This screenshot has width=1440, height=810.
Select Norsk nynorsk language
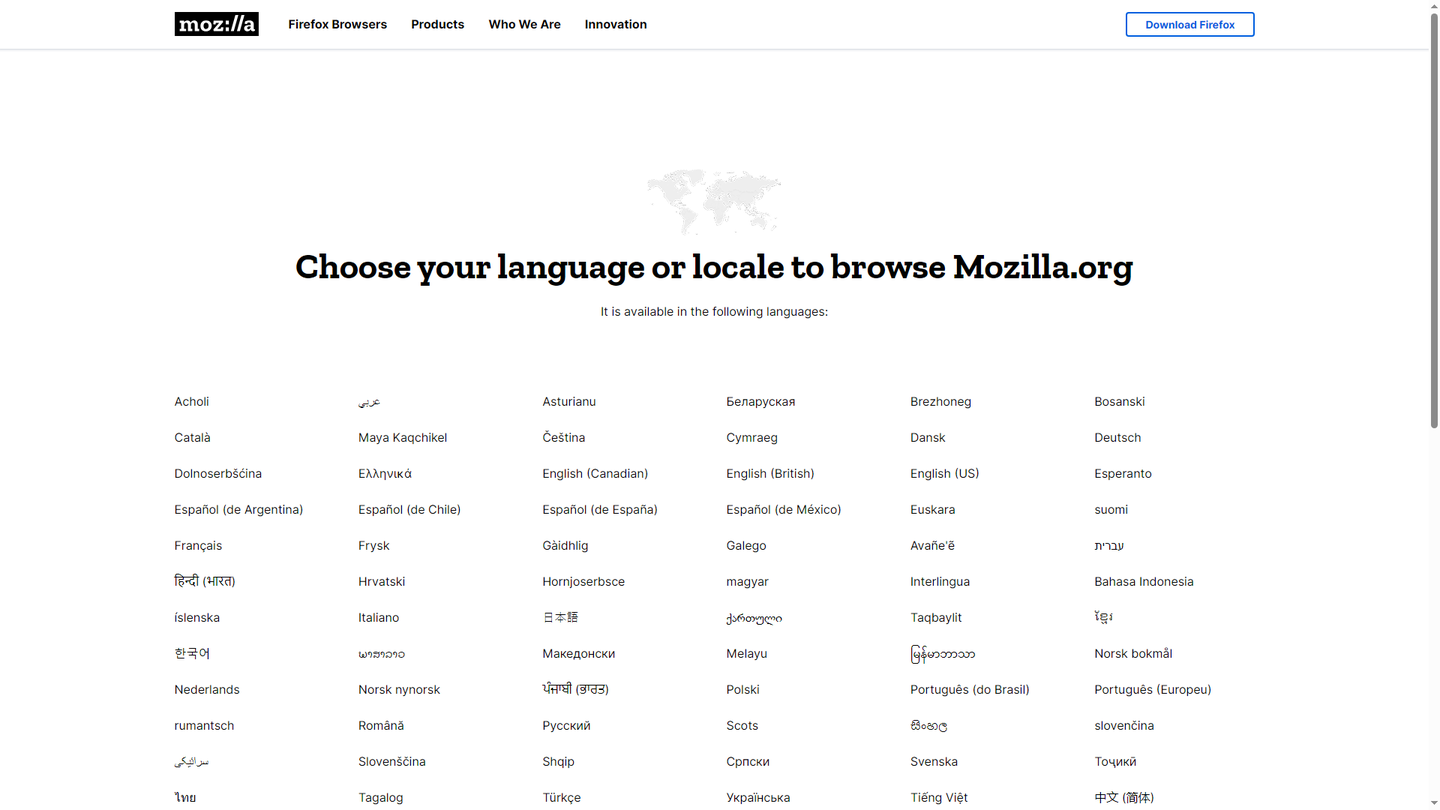pyautogui.click(x=399, y=689)
